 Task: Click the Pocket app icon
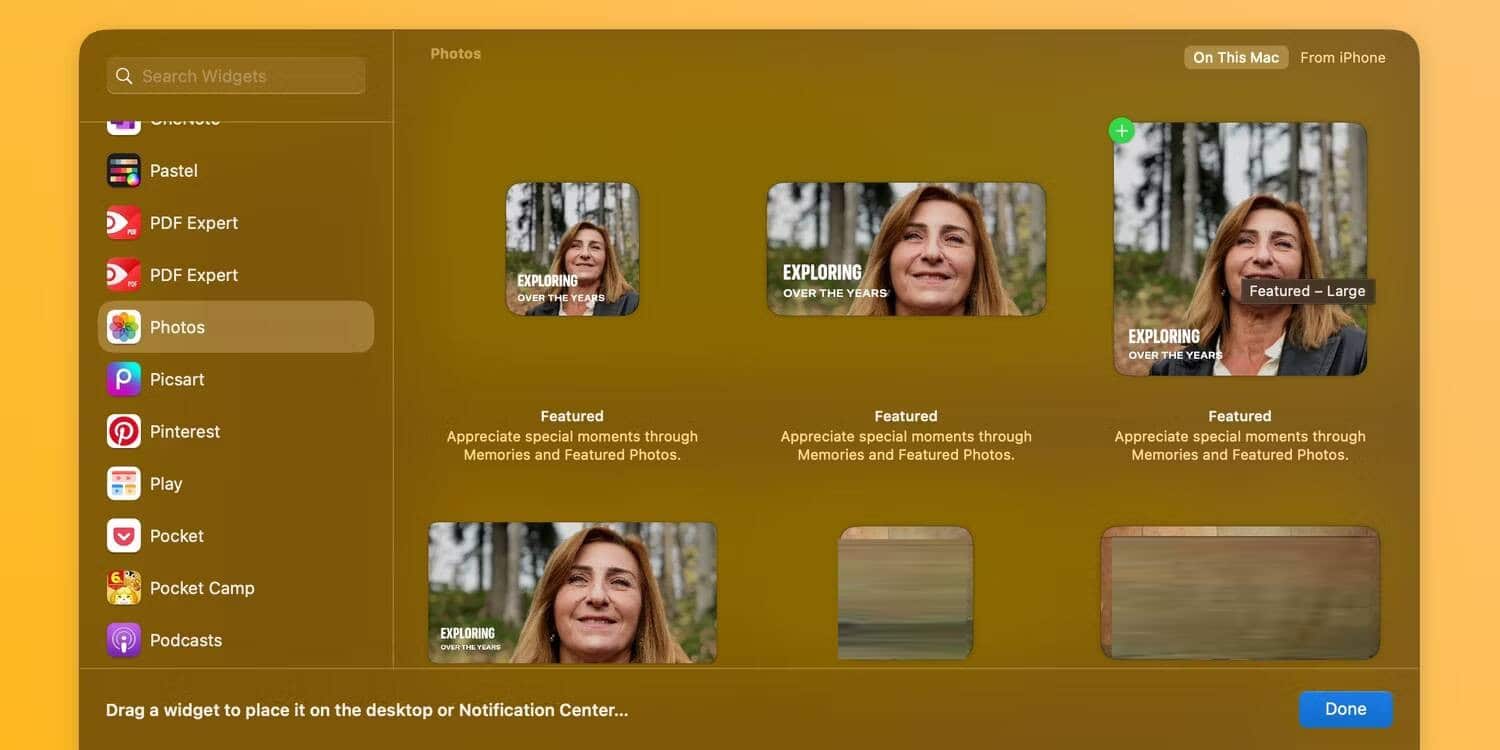point(122,535)
